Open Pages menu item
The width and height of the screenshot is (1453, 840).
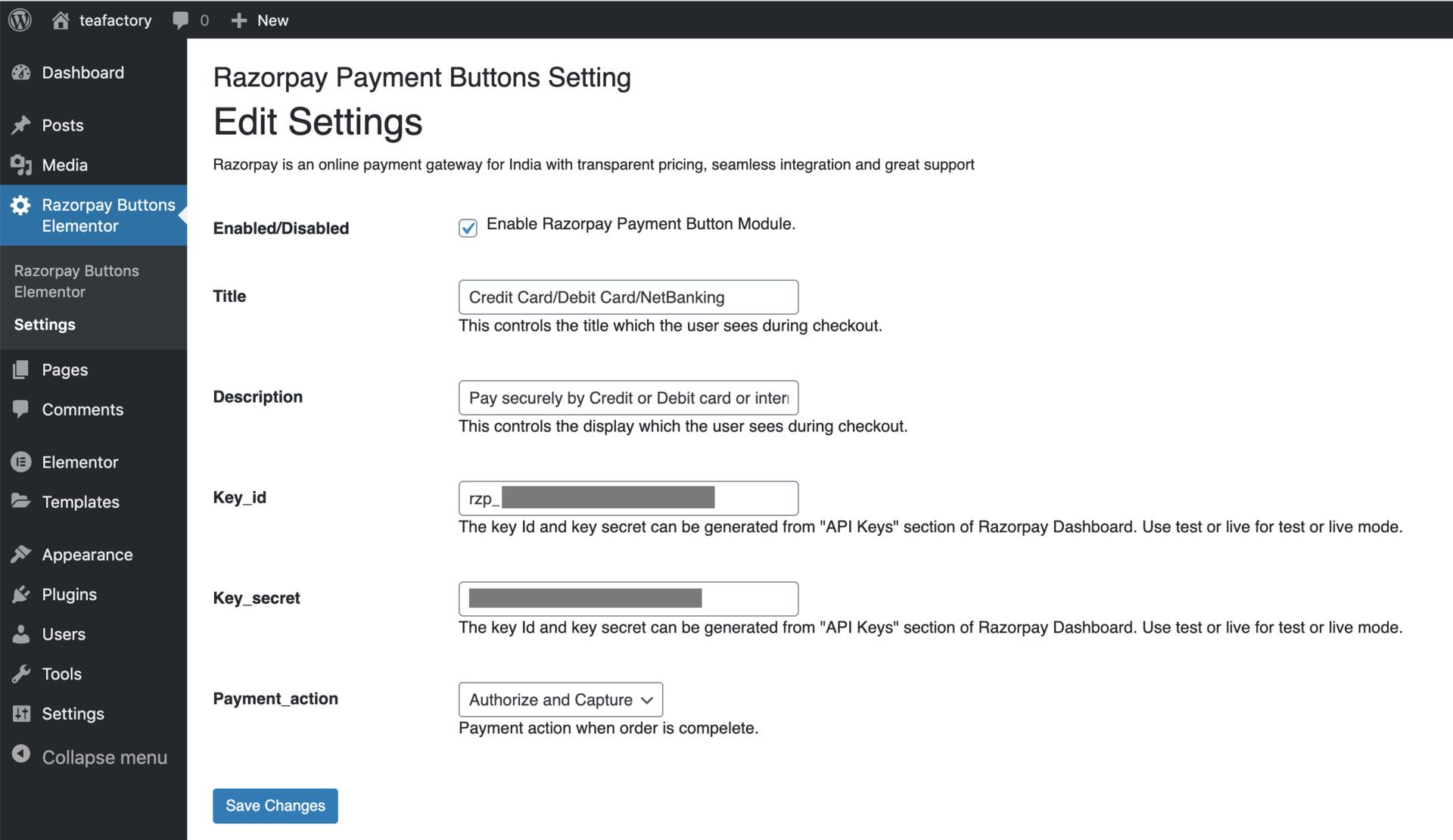click(94, 369)
